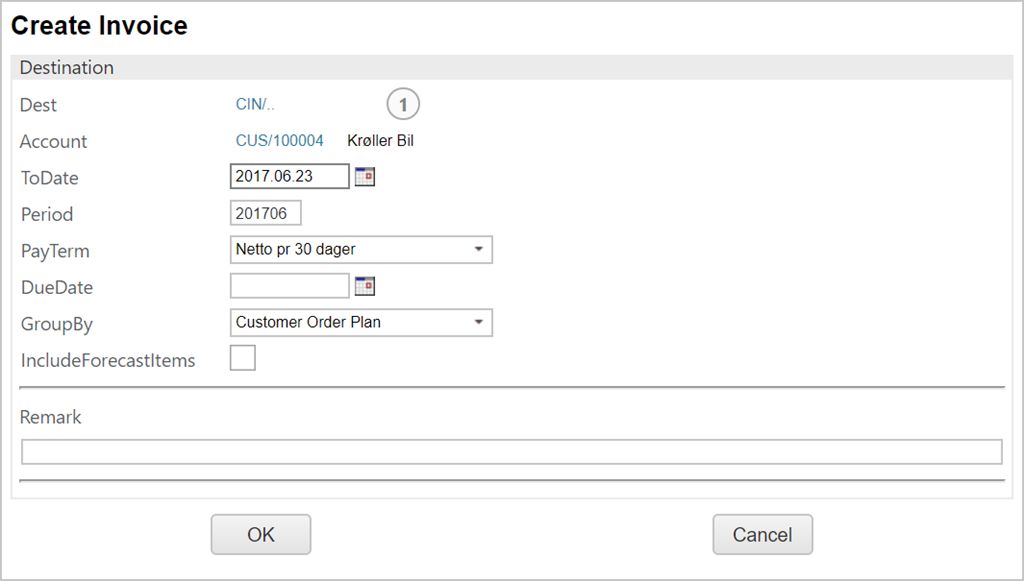This screenshot has height=581, width=1024.
Task: Select the empty DueDate input box
Action: [289, 287]
